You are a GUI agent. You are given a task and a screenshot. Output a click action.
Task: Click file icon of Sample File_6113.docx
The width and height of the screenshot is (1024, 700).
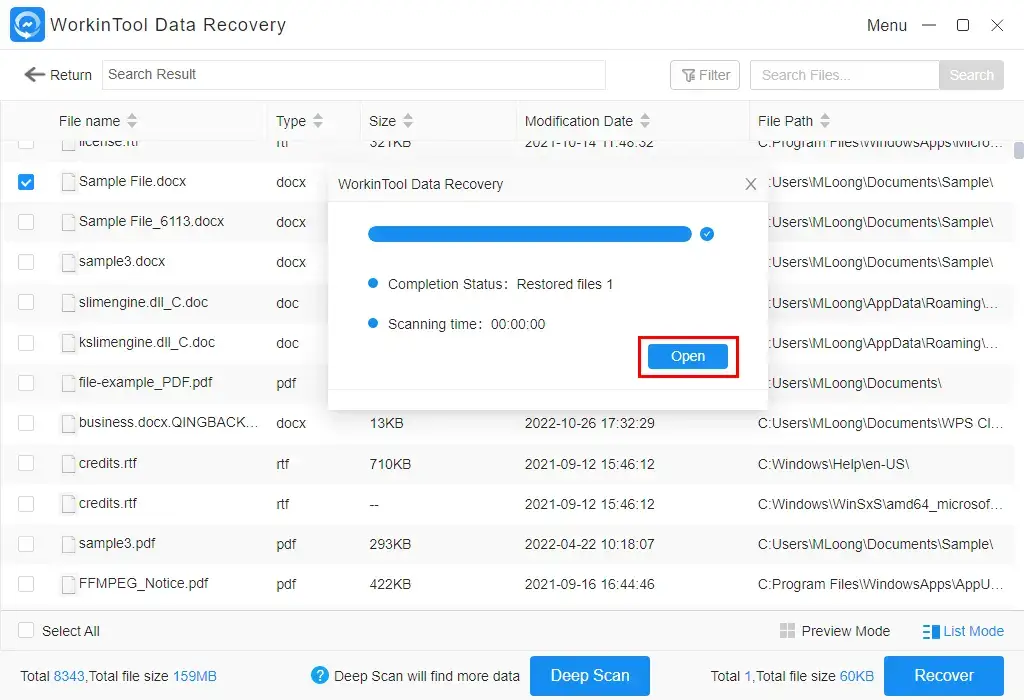pyautogui.click(x=68, y=222)
